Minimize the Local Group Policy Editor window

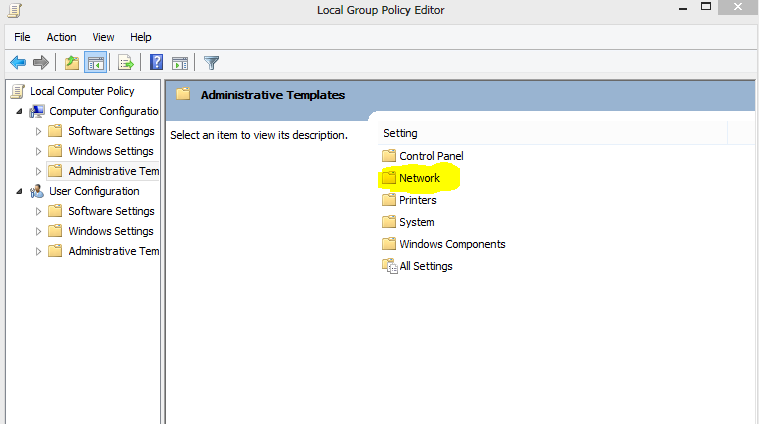[x=683, y=8]
